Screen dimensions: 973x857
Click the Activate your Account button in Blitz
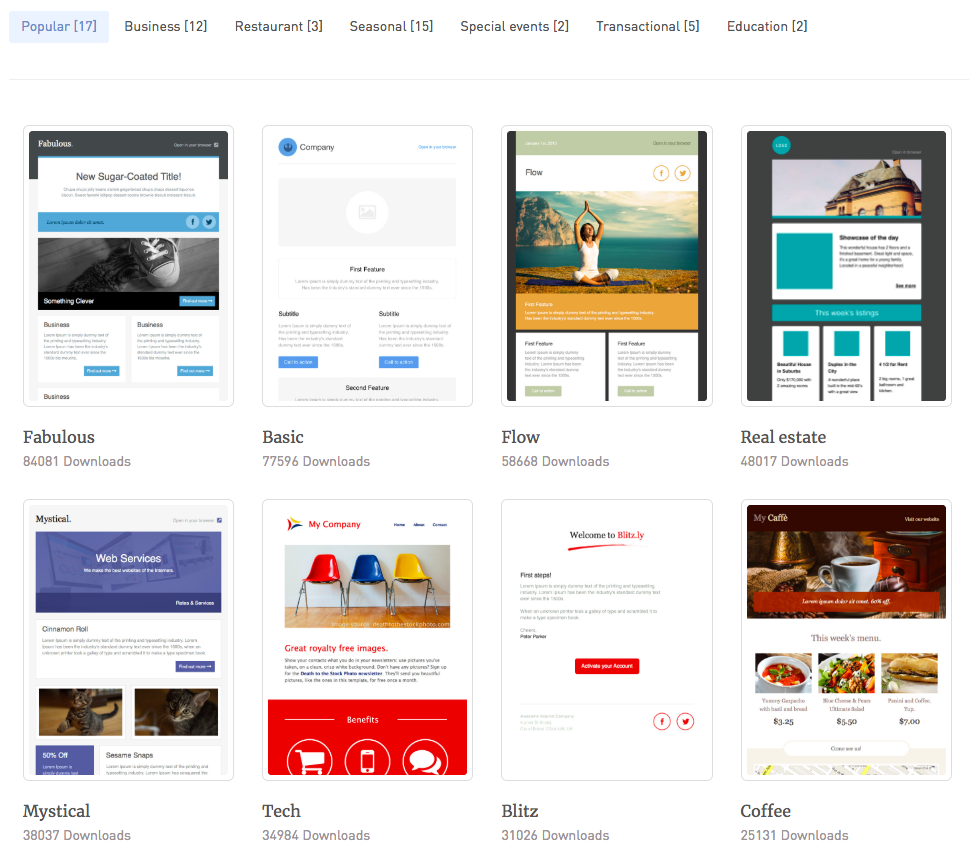pyautogui.click(x=606, y=665)
